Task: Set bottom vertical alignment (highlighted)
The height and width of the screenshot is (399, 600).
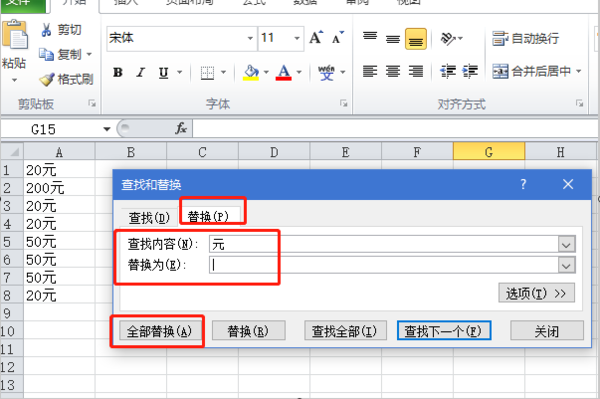Action: click(416, 39)
